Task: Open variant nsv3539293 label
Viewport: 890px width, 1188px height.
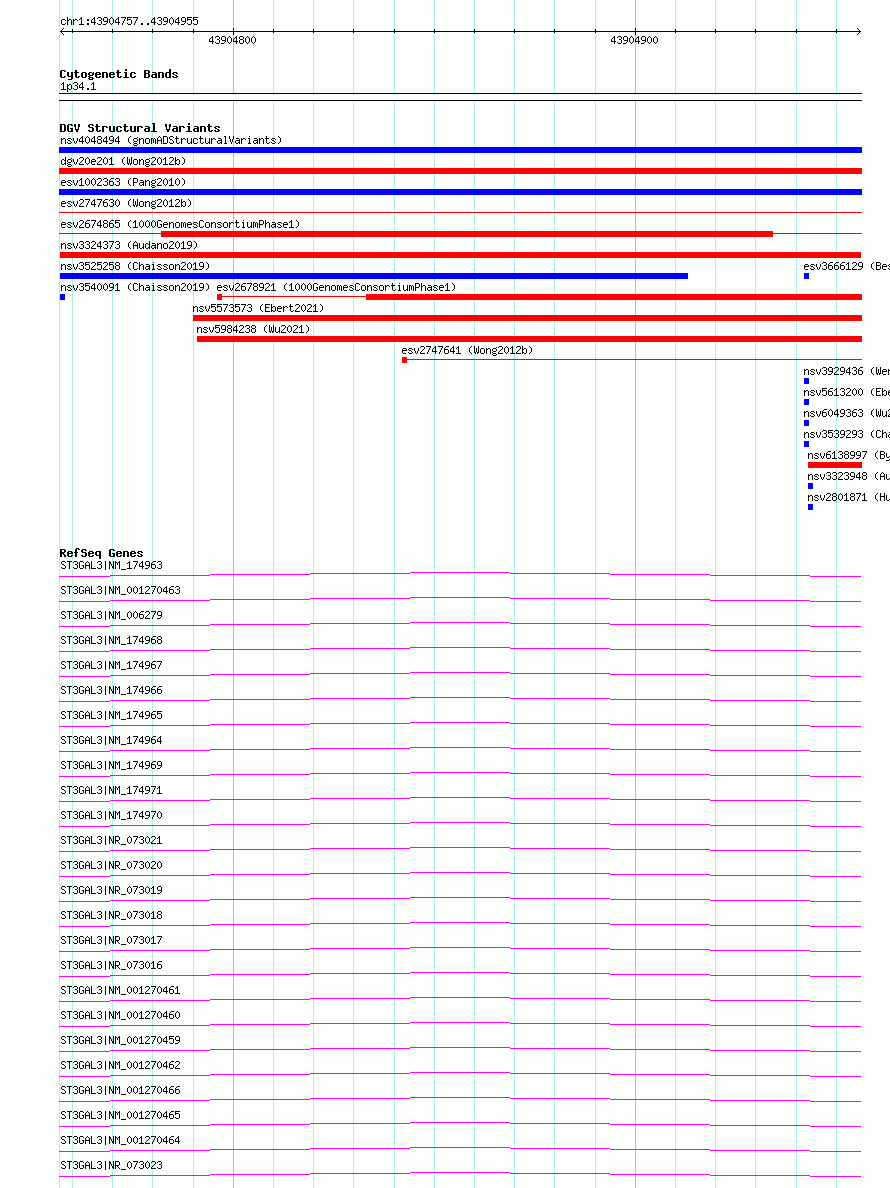Action: coord(846,434)
